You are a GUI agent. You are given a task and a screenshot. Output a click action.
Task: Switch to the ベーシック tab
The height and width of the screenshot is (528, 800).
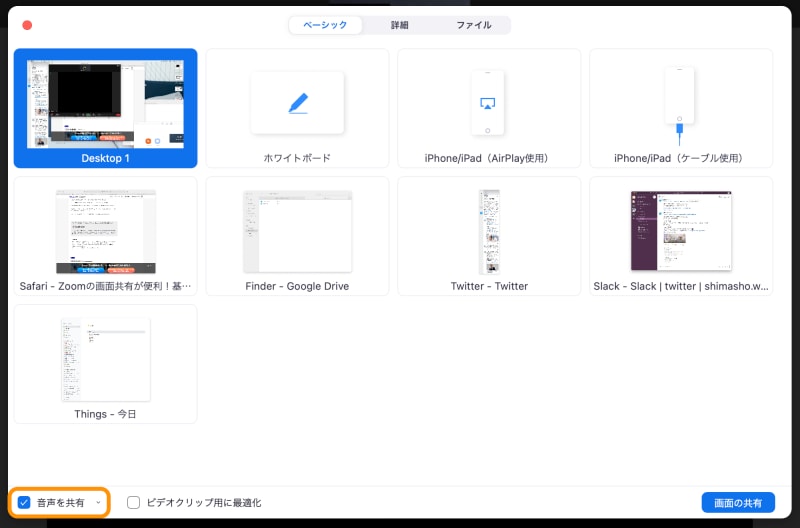(x=326, y=25)
